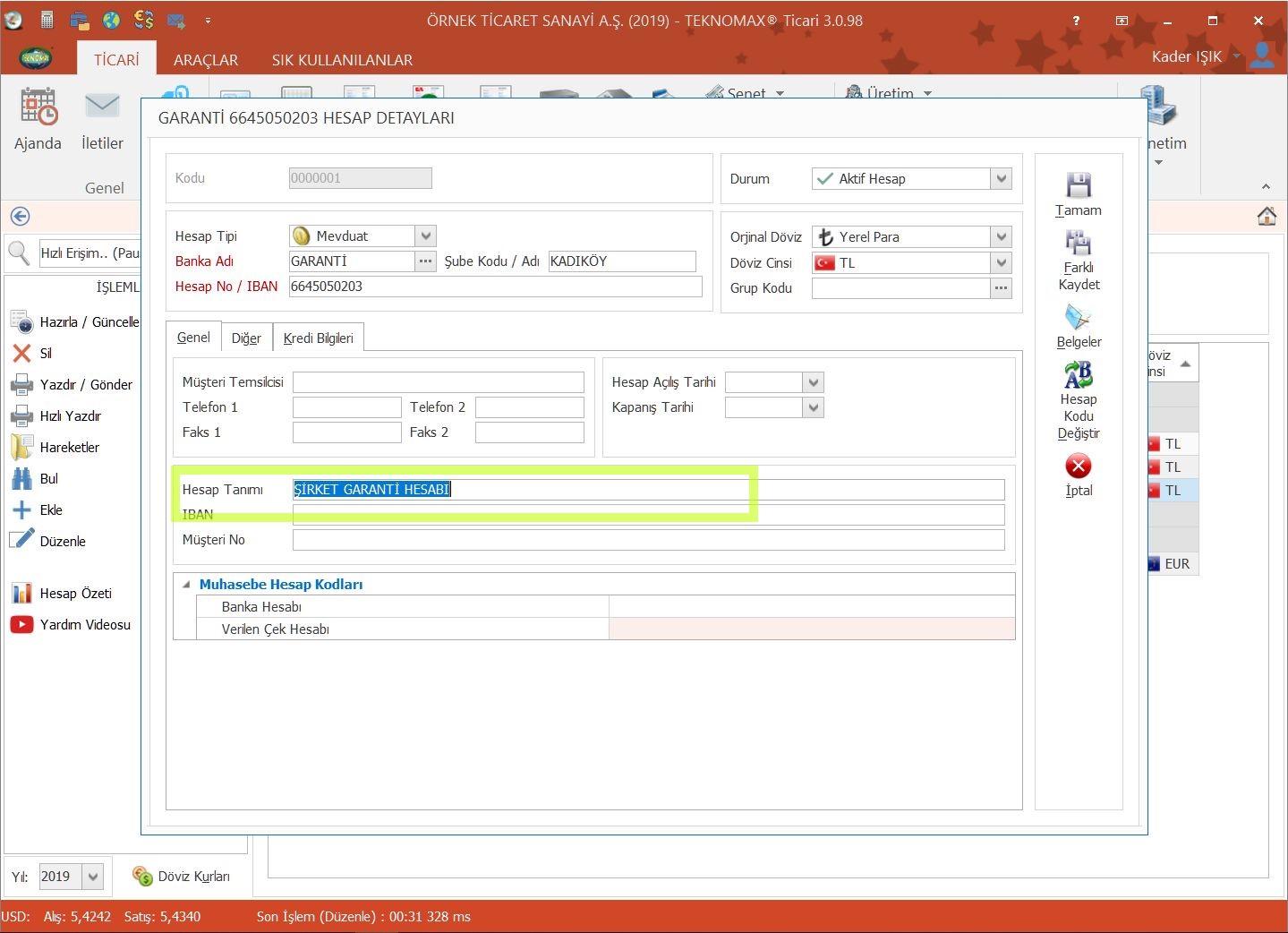Select the EUR row in background list
The width and height of the screenshot is (1288, 933).
coord(1173,563)
